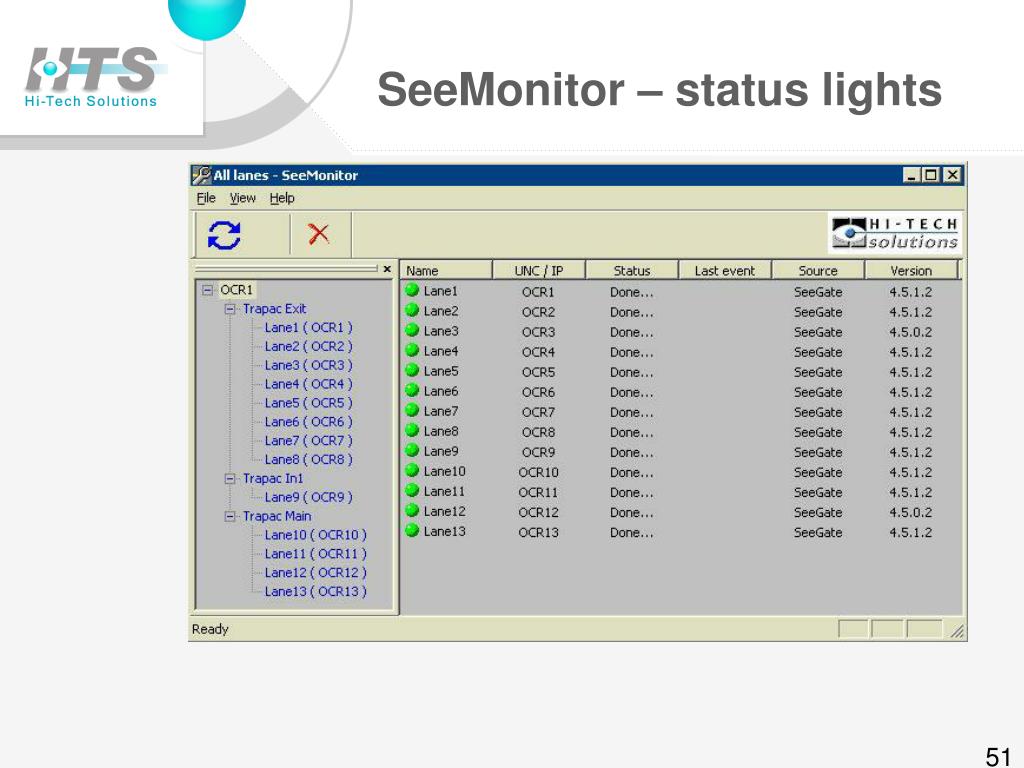Select Lane7 ( OCR7 ) in the tree
1024x768 pixels.
click(x=308, y=441)
